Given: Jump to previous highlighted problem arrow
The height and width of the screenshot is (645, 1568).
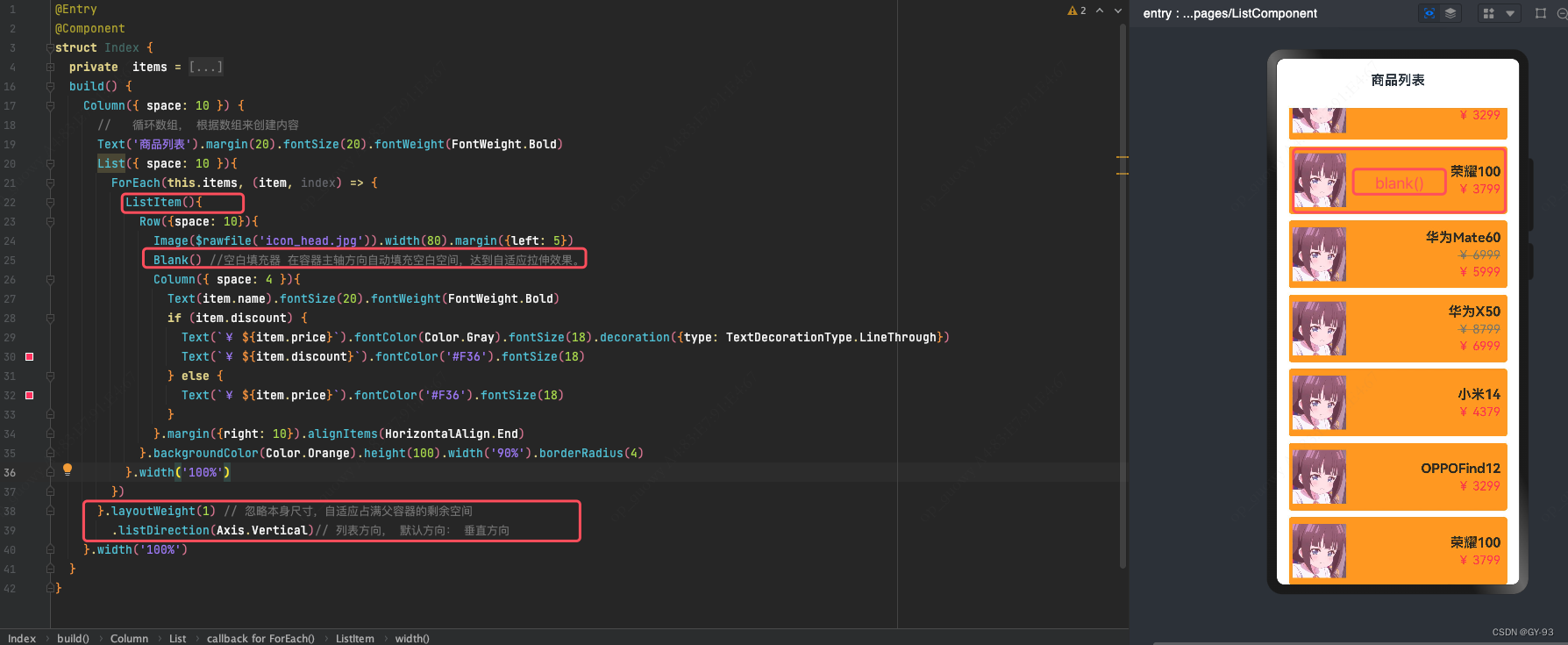Looking at the screenshot, I should point(1100,11).
